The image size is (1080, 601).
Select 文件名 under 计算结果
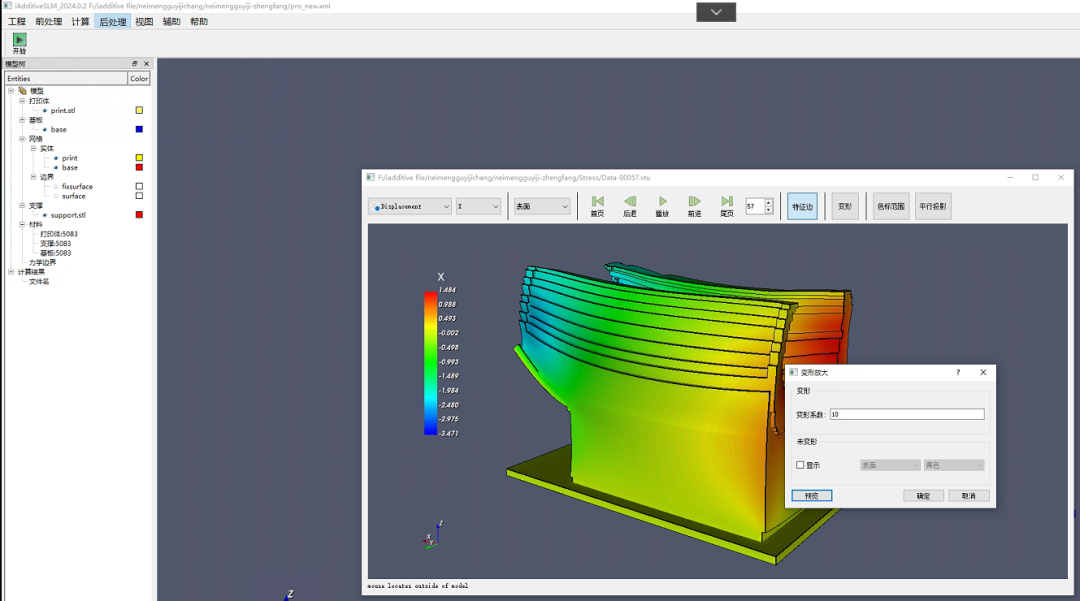pyautogui.click(x=39, y=282)
